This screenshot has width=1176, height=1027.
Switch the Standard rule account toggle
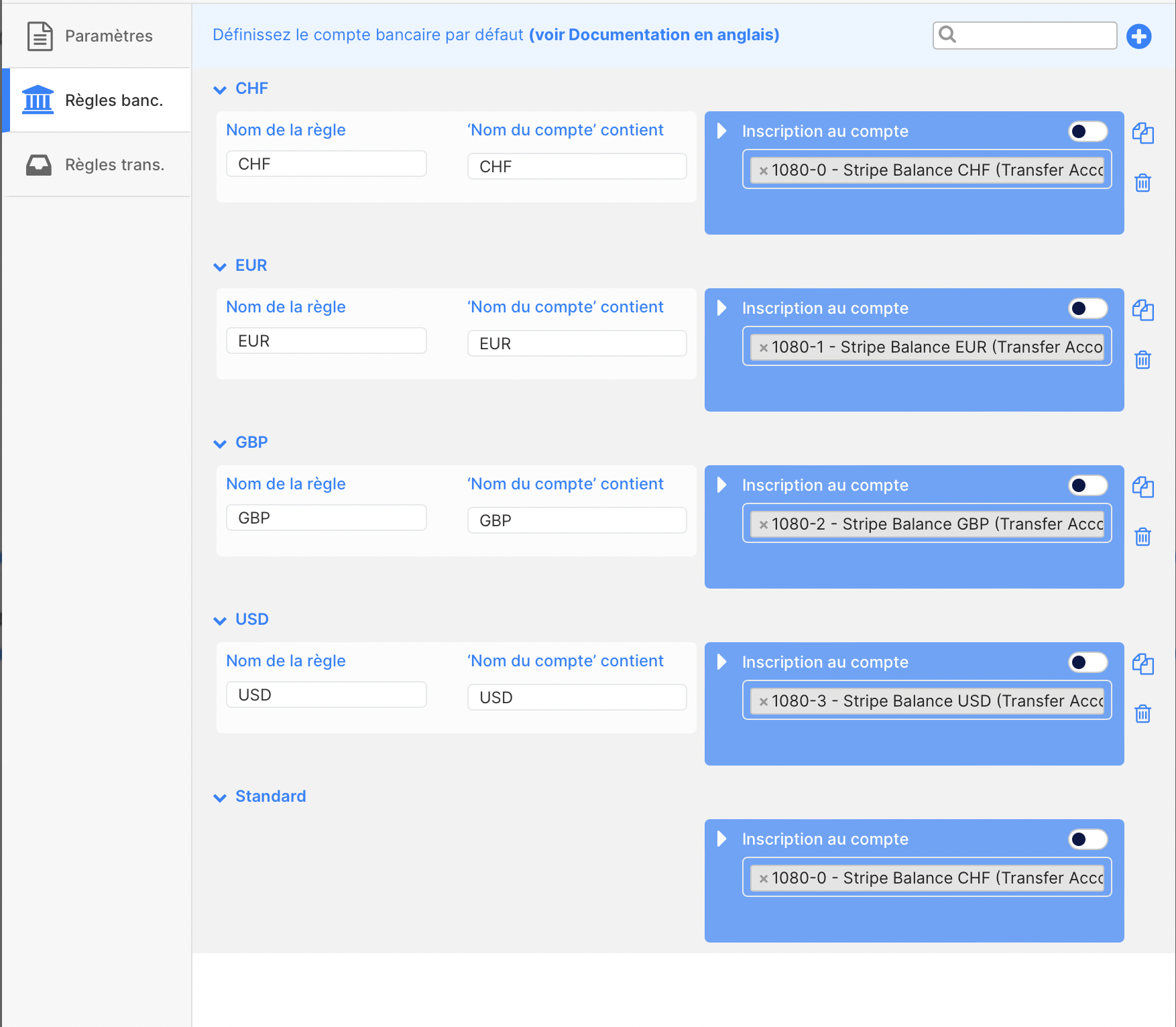[x=1087, y=839]
